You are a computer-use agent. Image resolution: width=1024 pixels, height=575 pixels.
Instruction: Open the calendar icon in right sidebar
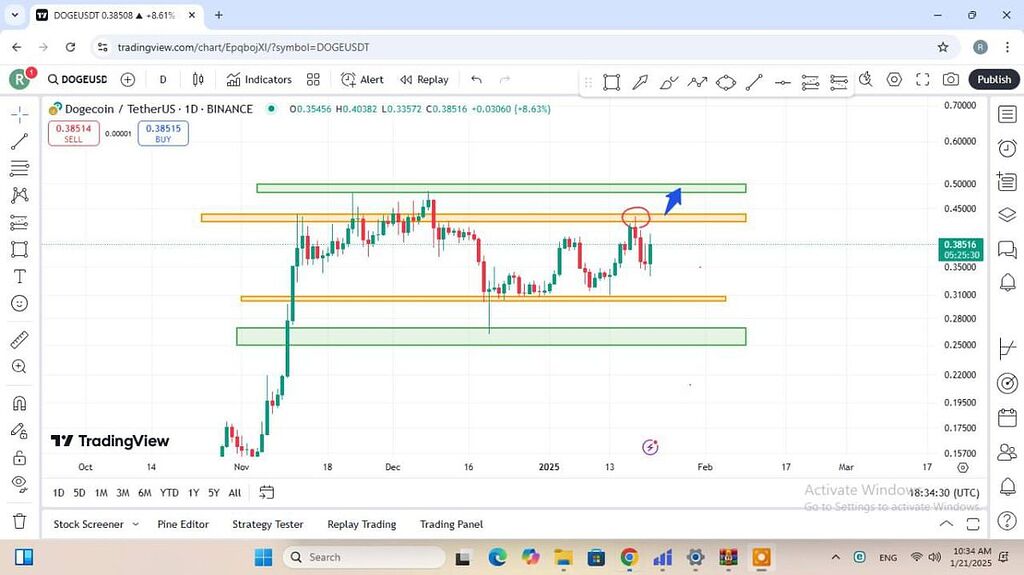click(x=1007, y=417)
